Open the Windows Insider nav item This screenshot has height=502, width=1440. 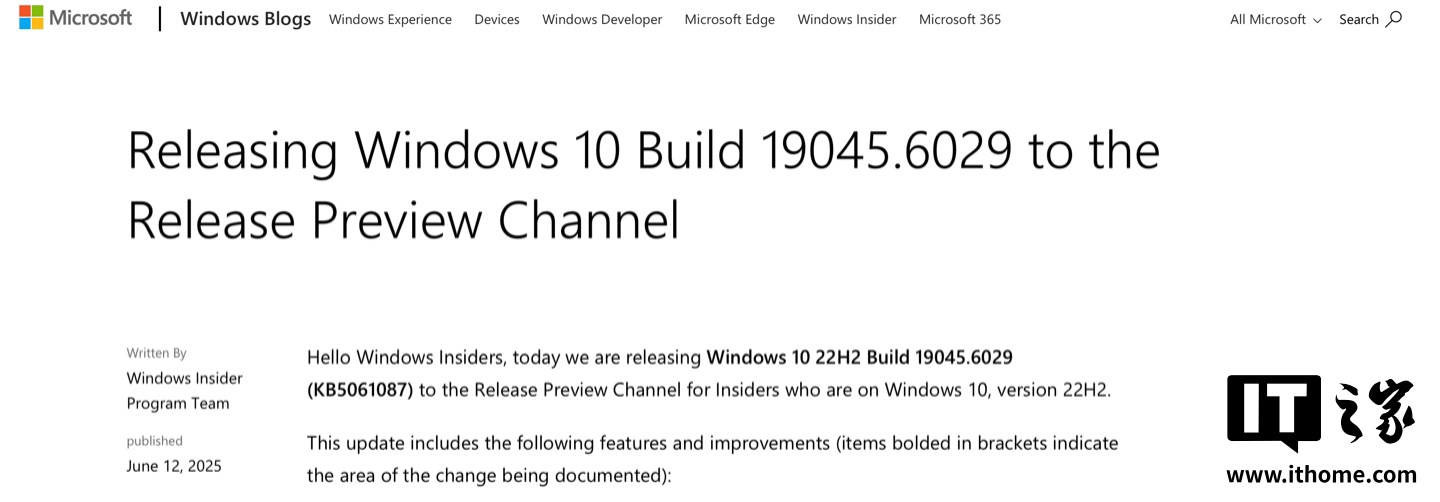[847, 19]
